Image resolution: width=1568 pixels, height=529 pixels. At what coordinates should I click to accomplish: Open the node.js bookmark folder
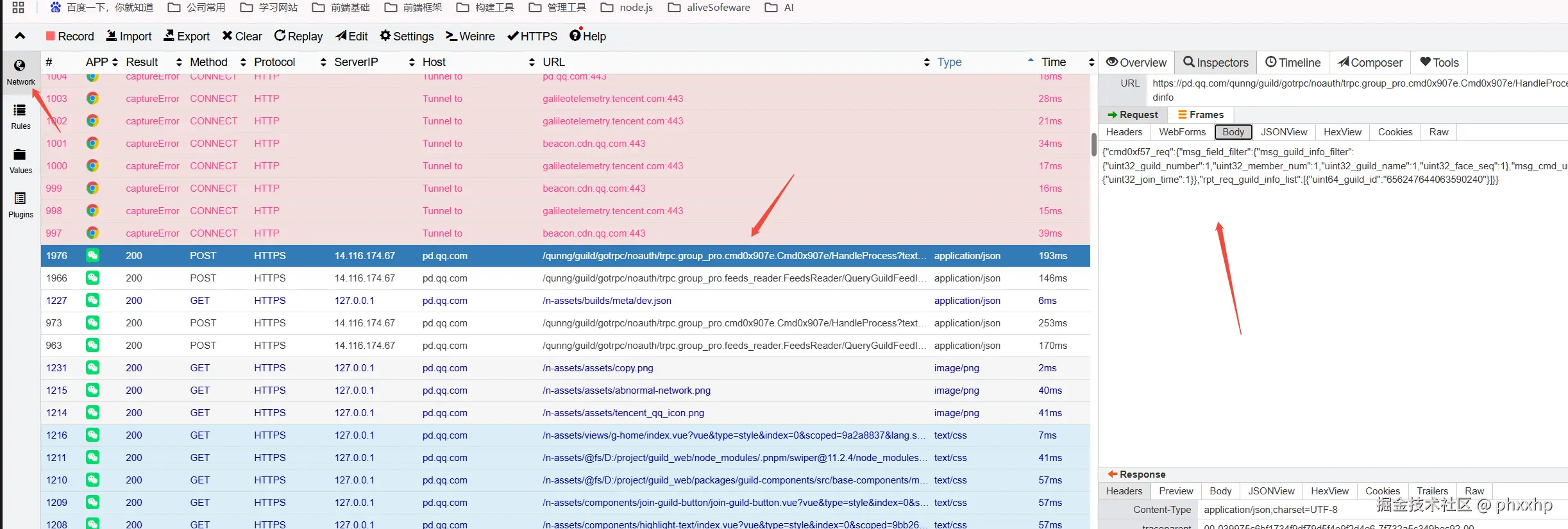(x=627, y=8)
